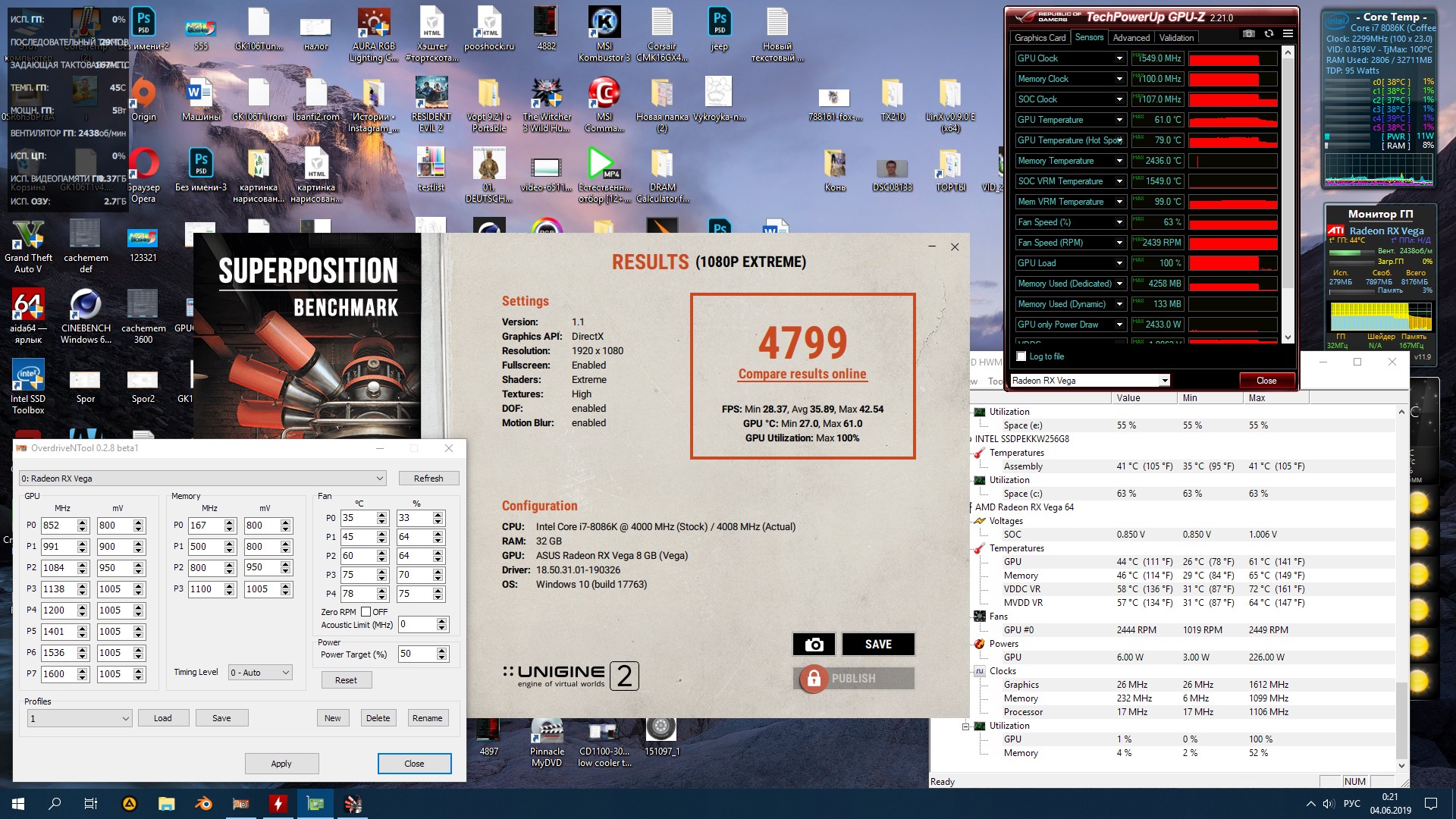The image size is (1456, 819).
Task: Switch to Advanced tab in GPU-Z
Action: click(x=1131, y=38)
